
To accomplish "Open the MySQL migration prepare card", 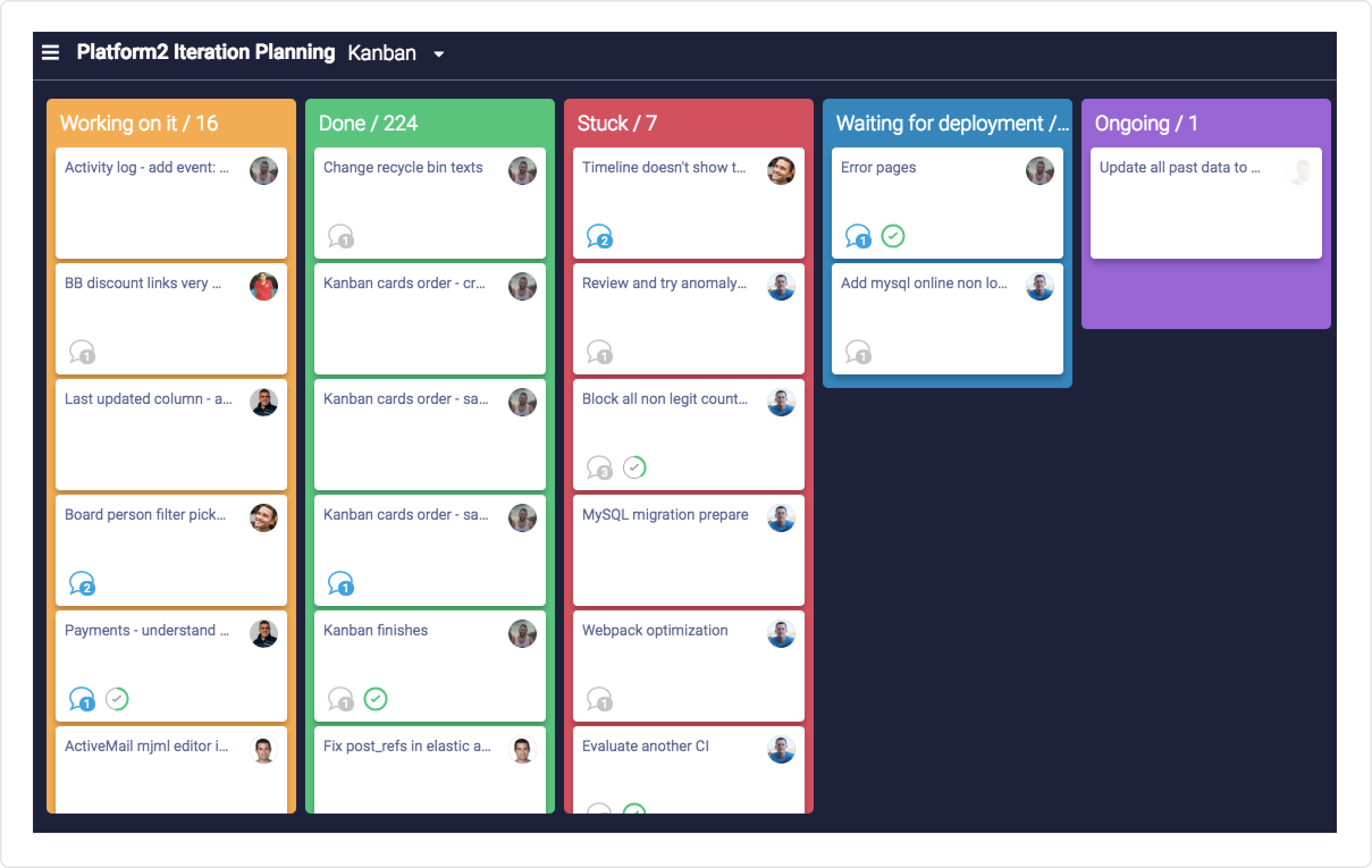I will pos(664,515).
